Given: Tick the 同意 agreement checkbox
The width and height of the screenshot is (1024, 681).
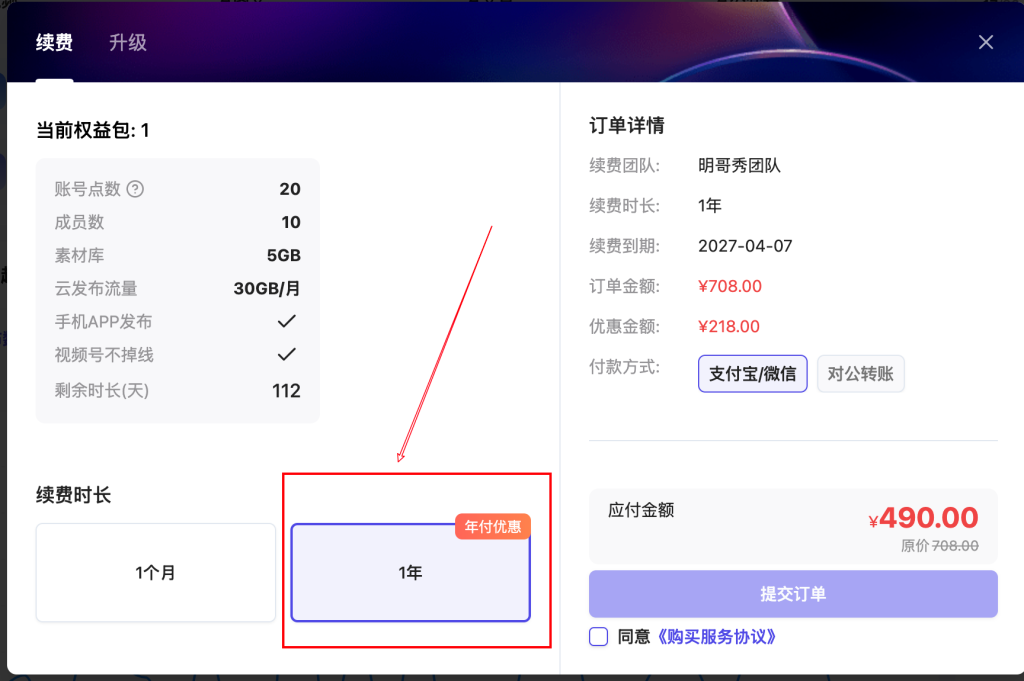Looking at the screenshot, I should (x=598, y=636).
